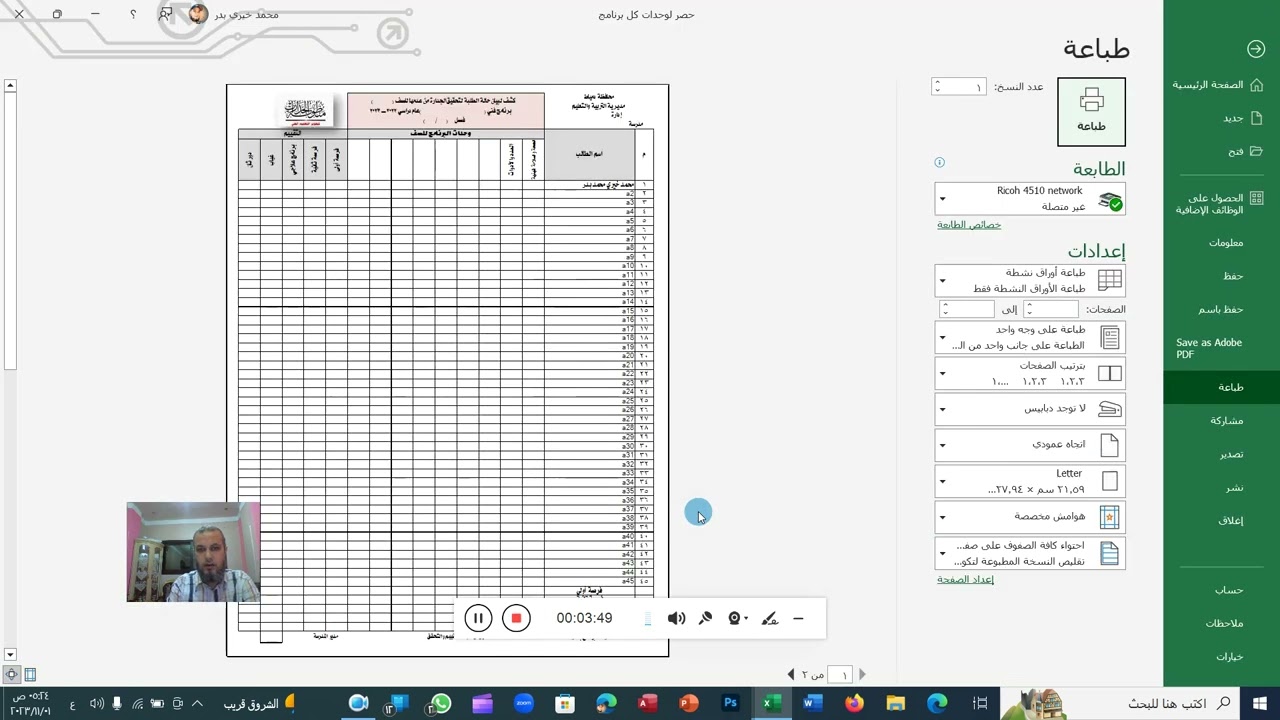This screenshot has width=1280, height=720.
Task: Click the back arrow to exit backstage view
Action: pos(1256,49)
